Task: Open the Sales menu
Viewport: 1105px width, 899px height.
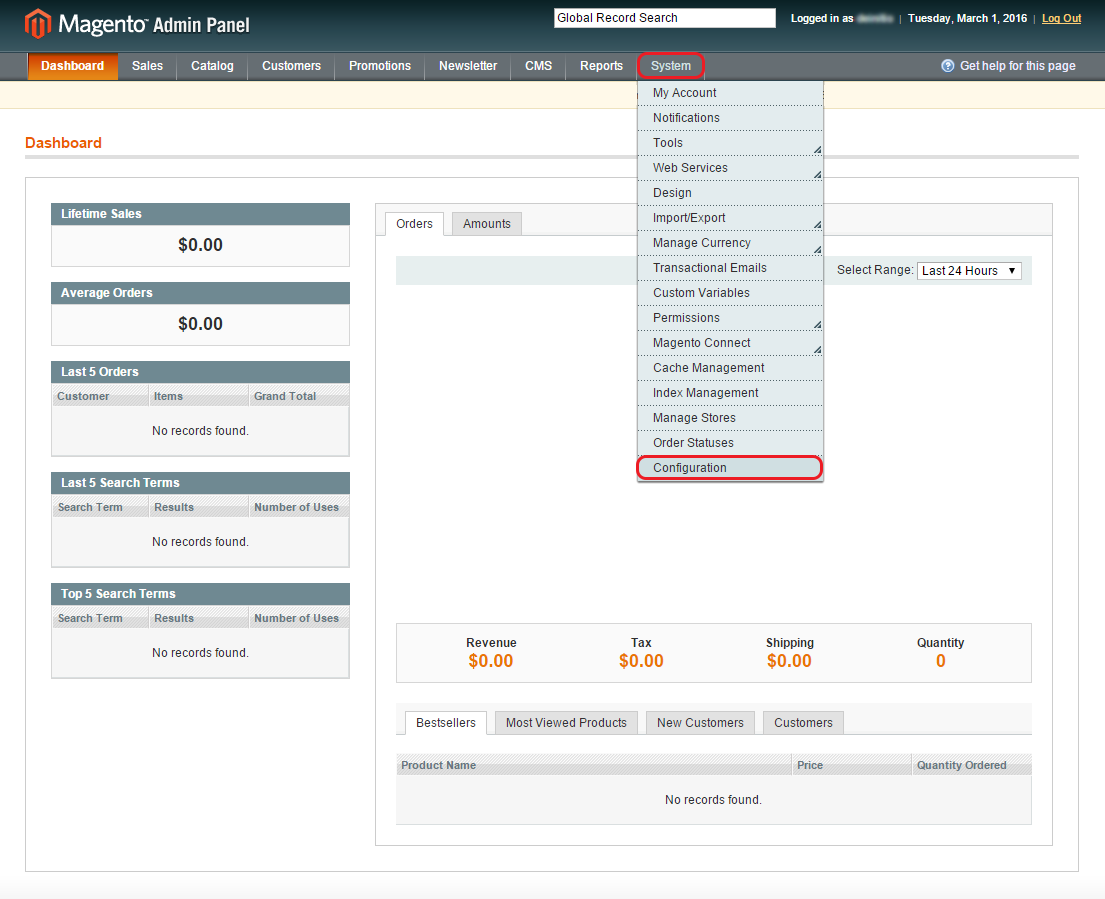Action: pos(147,66)
